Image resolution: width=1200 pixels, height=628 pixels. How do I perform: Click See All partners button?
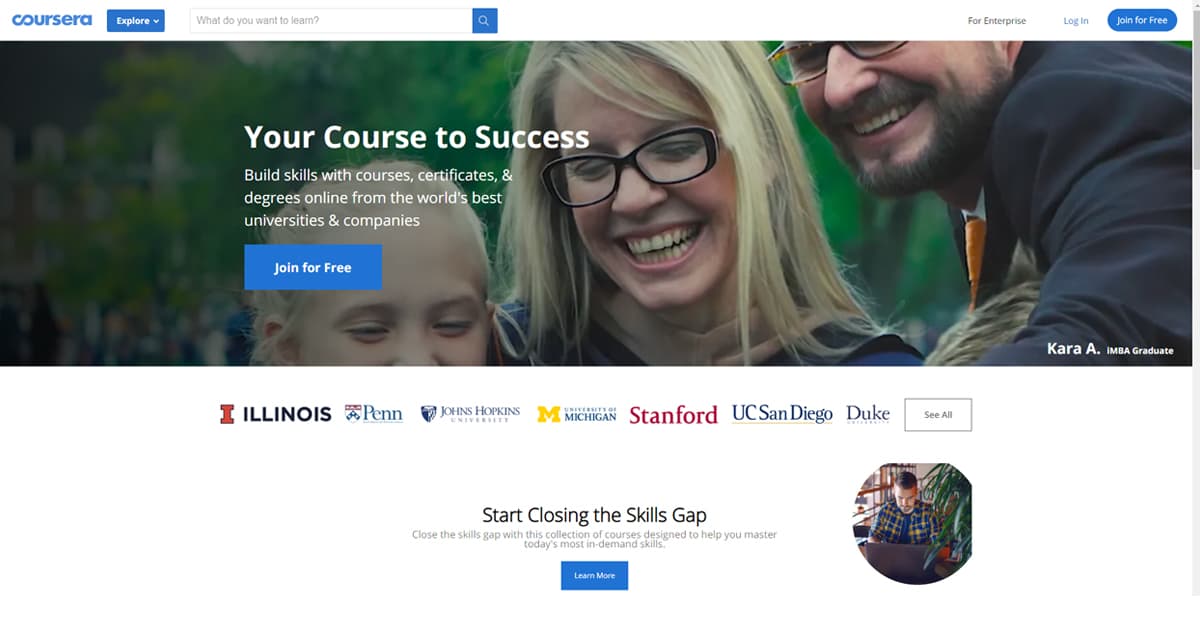coord(938,414)
